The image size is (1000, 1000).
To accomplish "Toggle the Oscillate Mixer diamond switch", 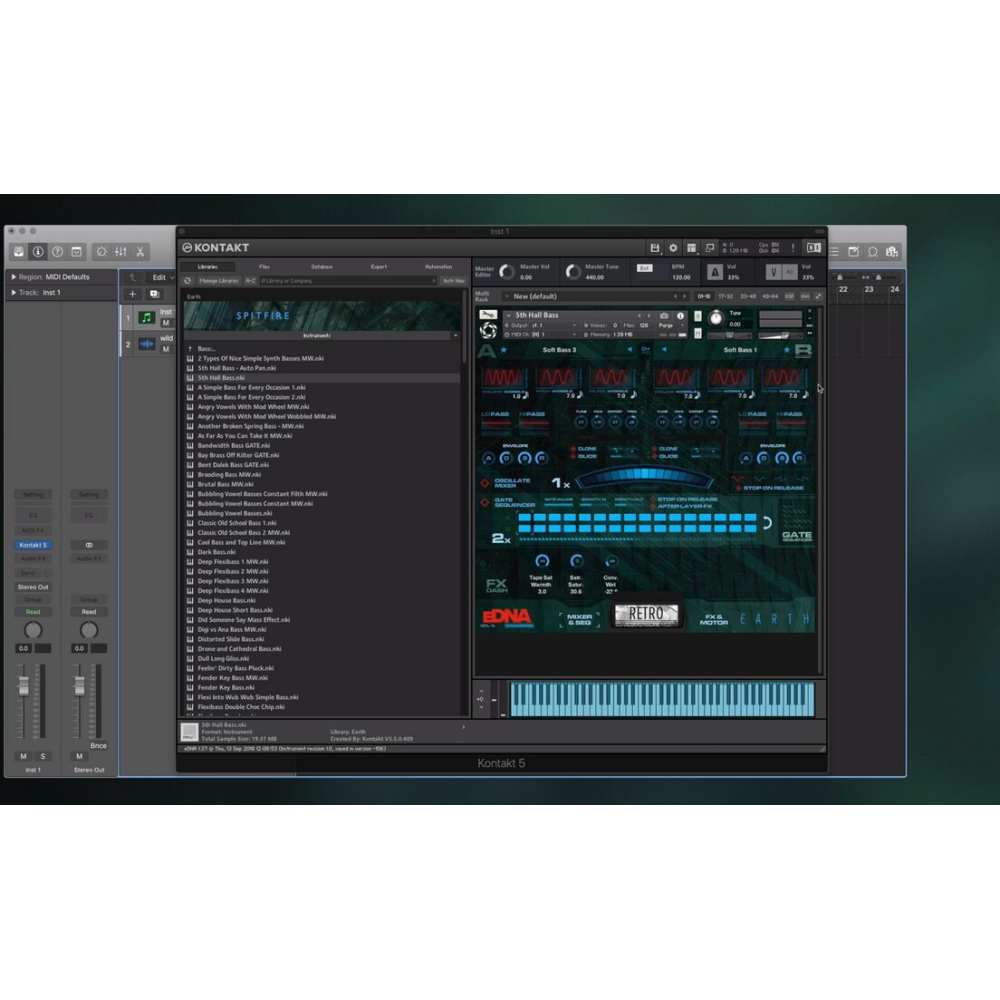I will (485, 483).
